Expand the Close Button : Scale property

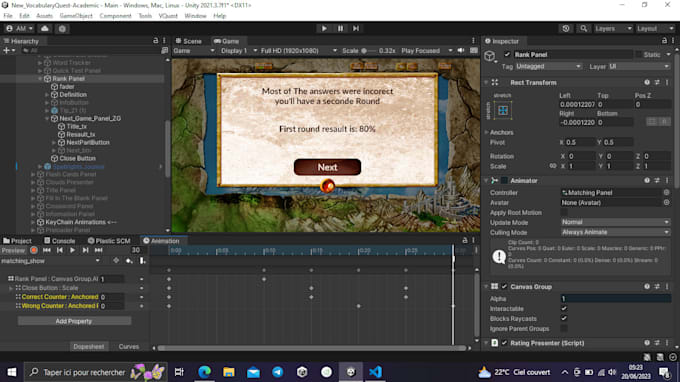point(10,288)
